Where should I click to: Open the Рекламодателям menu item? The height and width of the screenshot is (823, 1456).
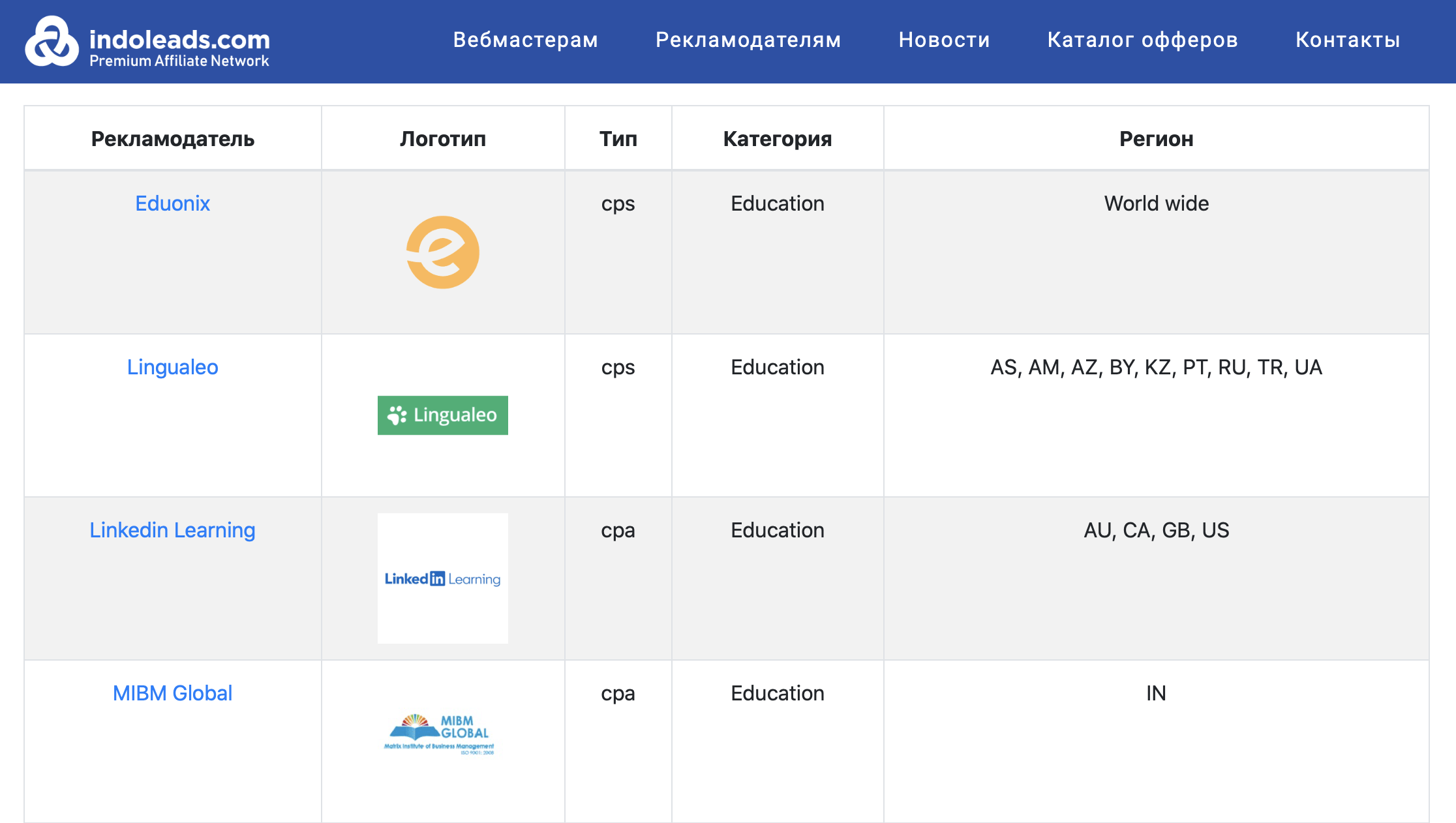[748, 40]
